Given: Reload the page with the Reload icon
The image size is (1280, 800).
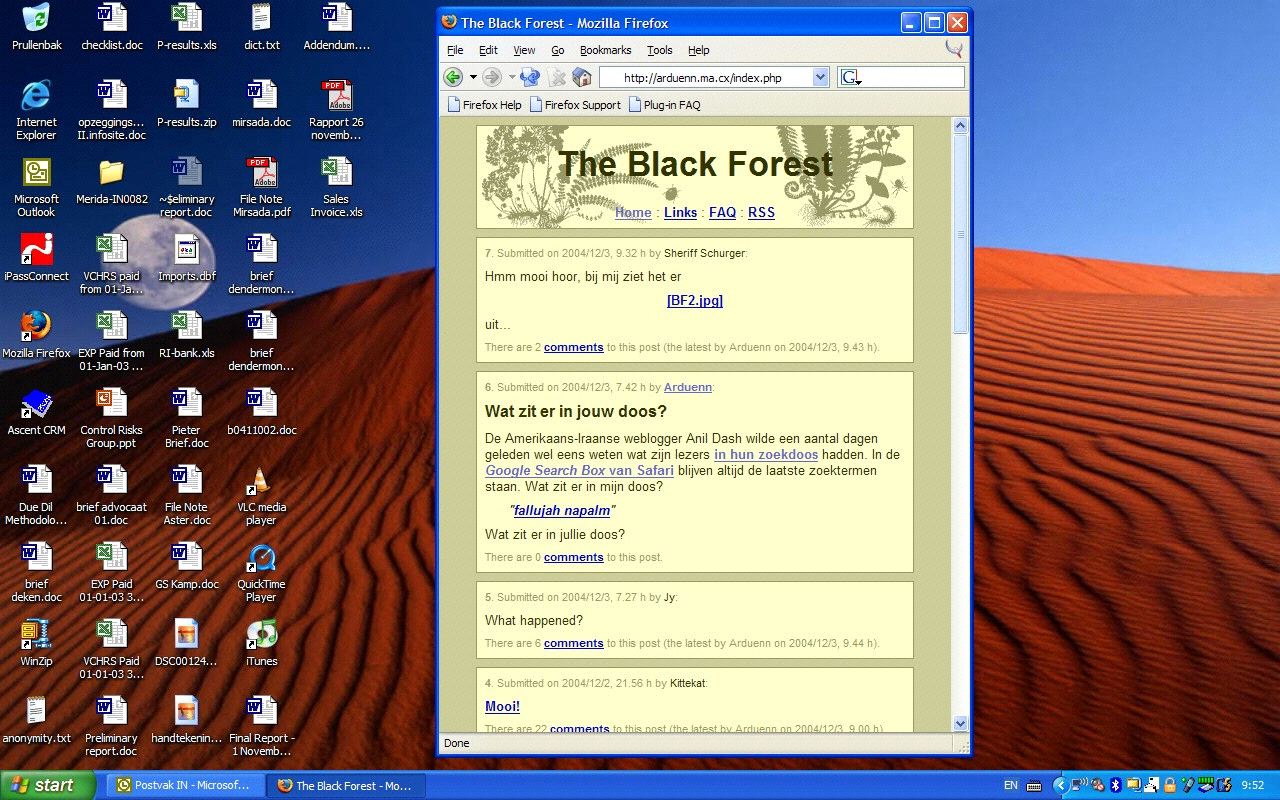Looking at the screenshot, I should pos(531,77).
